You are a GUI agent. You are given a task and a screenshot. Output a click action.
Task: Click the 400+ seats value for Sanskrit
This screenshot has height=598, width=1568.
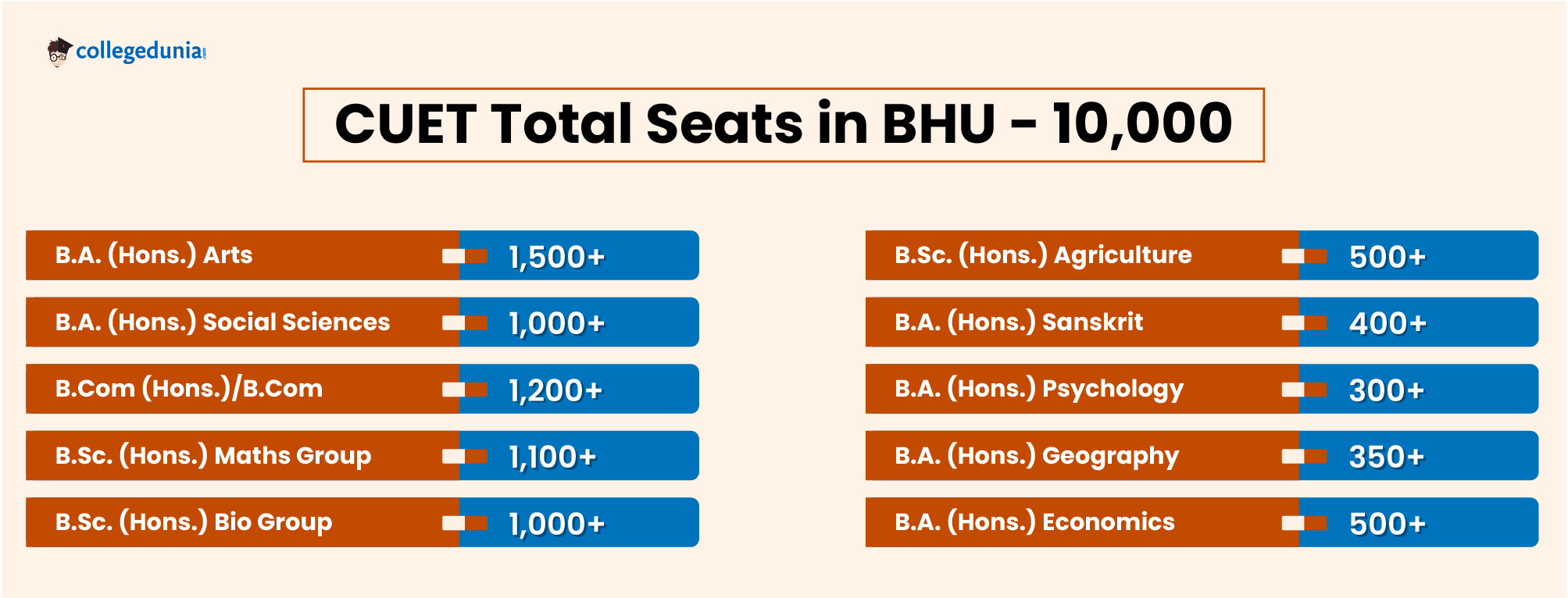(x=1388, y=323)
